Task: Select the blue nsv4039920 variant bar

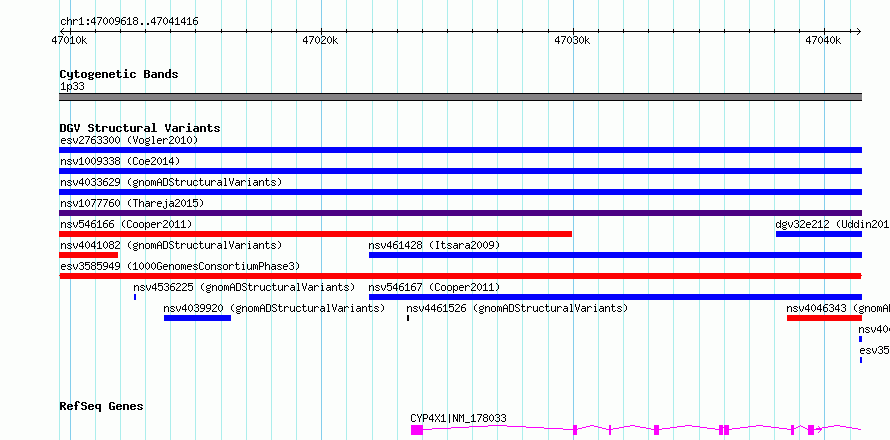Action: tap(198, 318)
